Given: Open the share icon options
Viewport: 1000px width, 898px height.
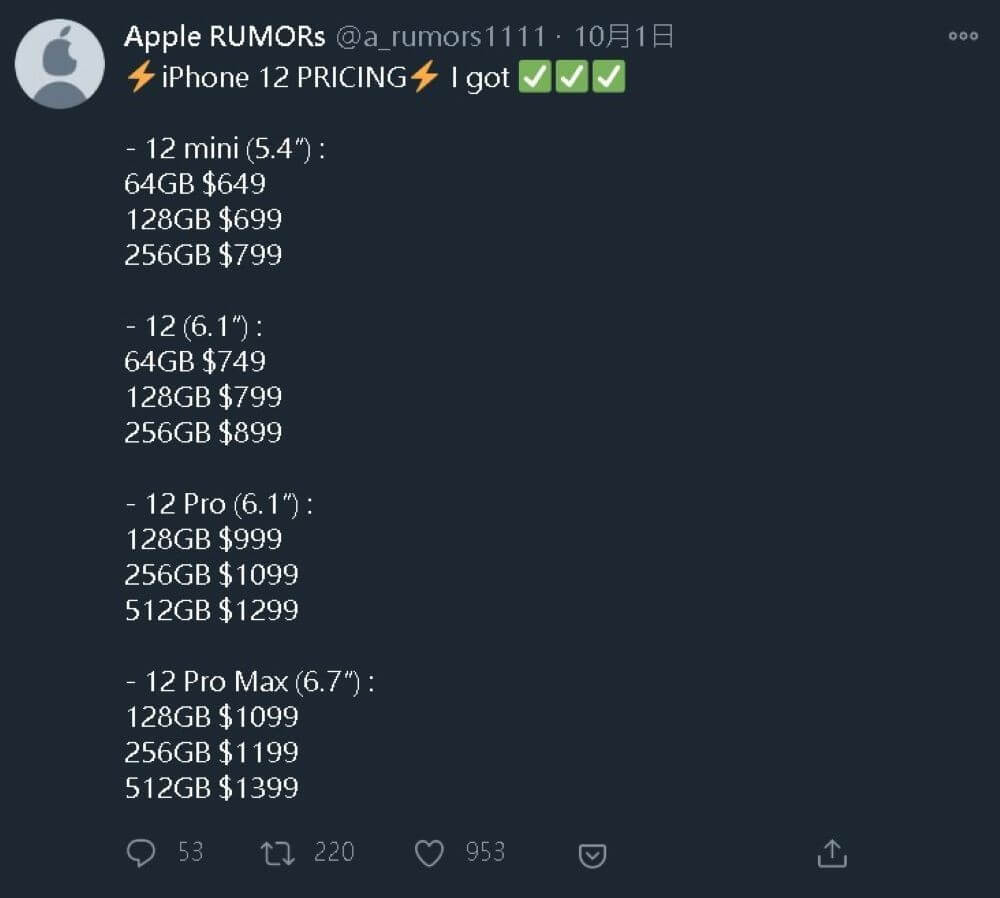Looking at the screenshot, I should point(832,853).
